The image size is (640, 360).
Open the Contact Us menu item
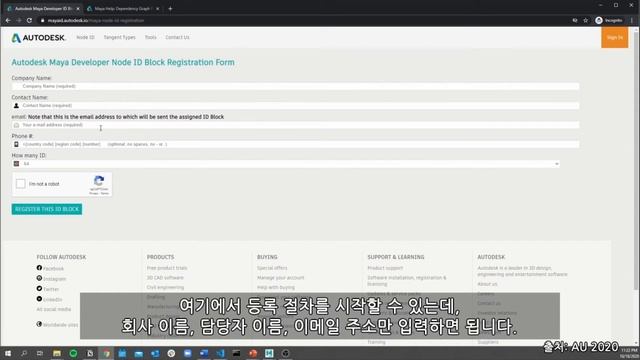point(177,37)
